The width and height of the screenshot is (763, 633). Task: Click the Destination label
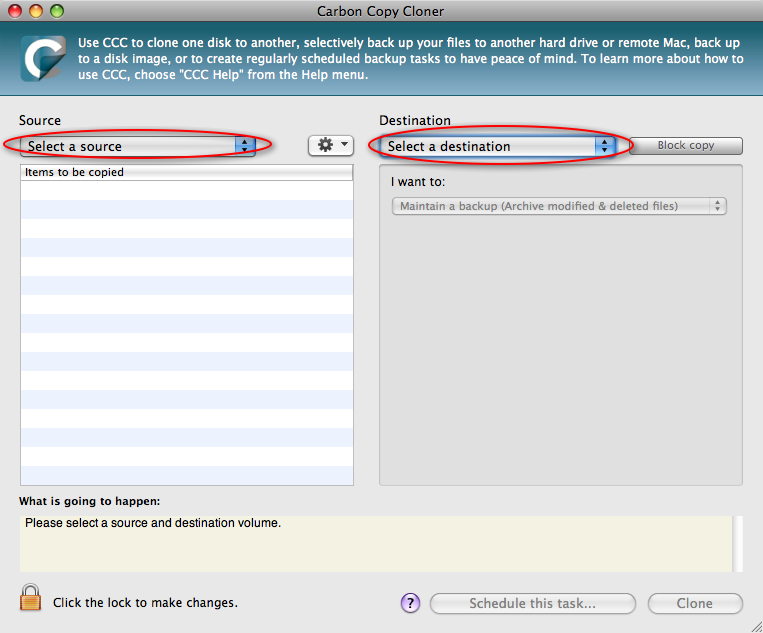pyautogui.click(x=415, y=120)
